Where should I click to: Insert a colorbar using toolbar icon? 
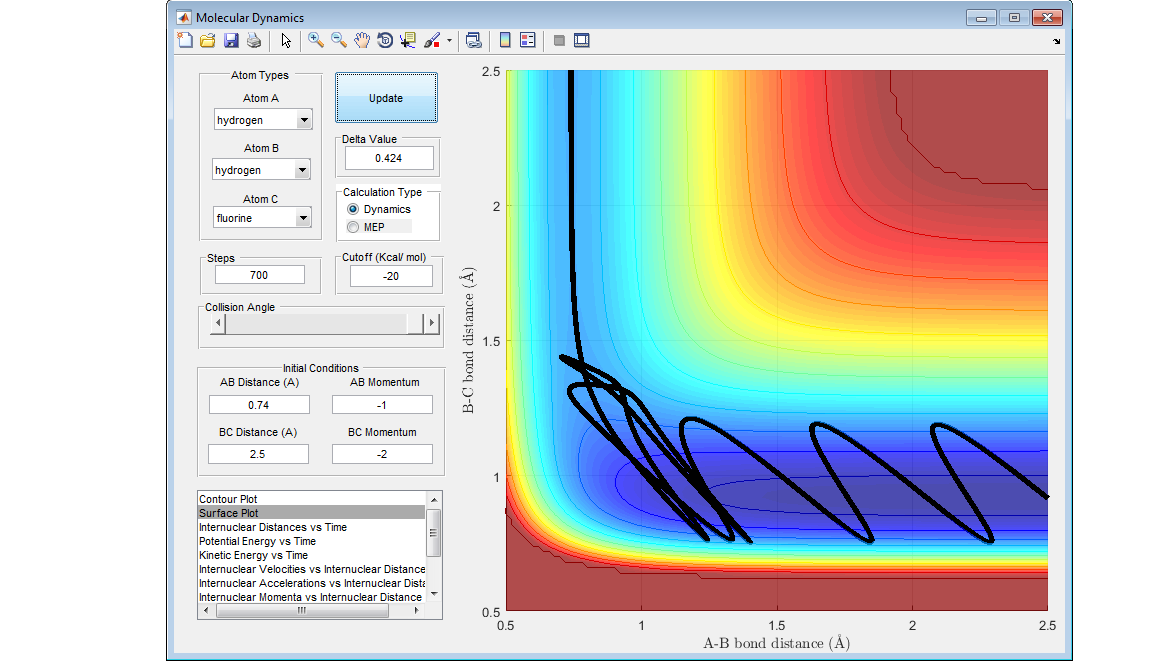click(x=505, y=40)
